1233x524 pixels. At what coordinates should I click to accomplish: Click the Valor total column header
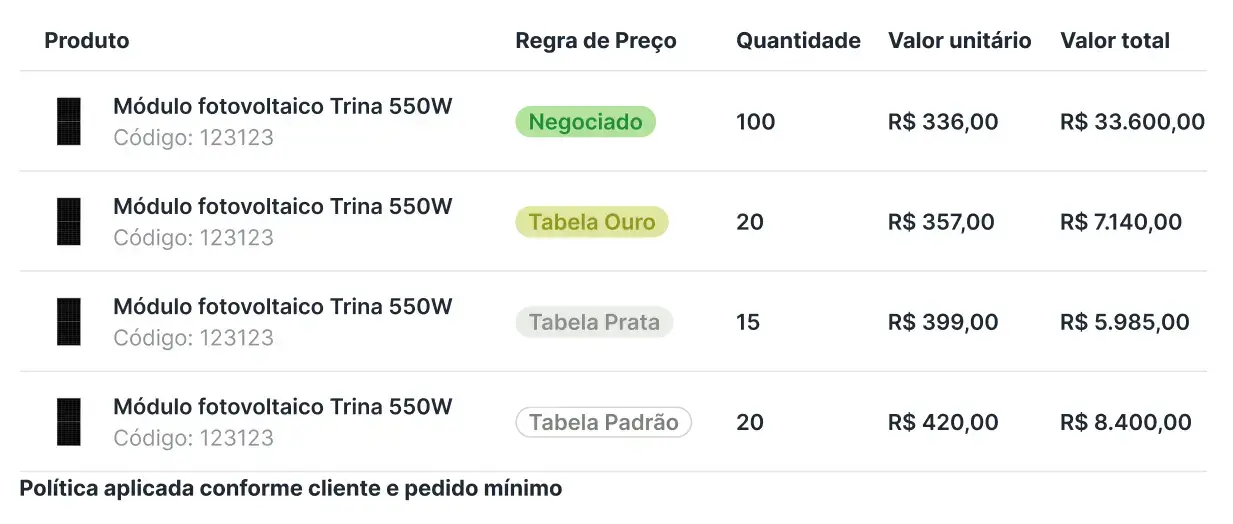click(x=1114, y=41)
